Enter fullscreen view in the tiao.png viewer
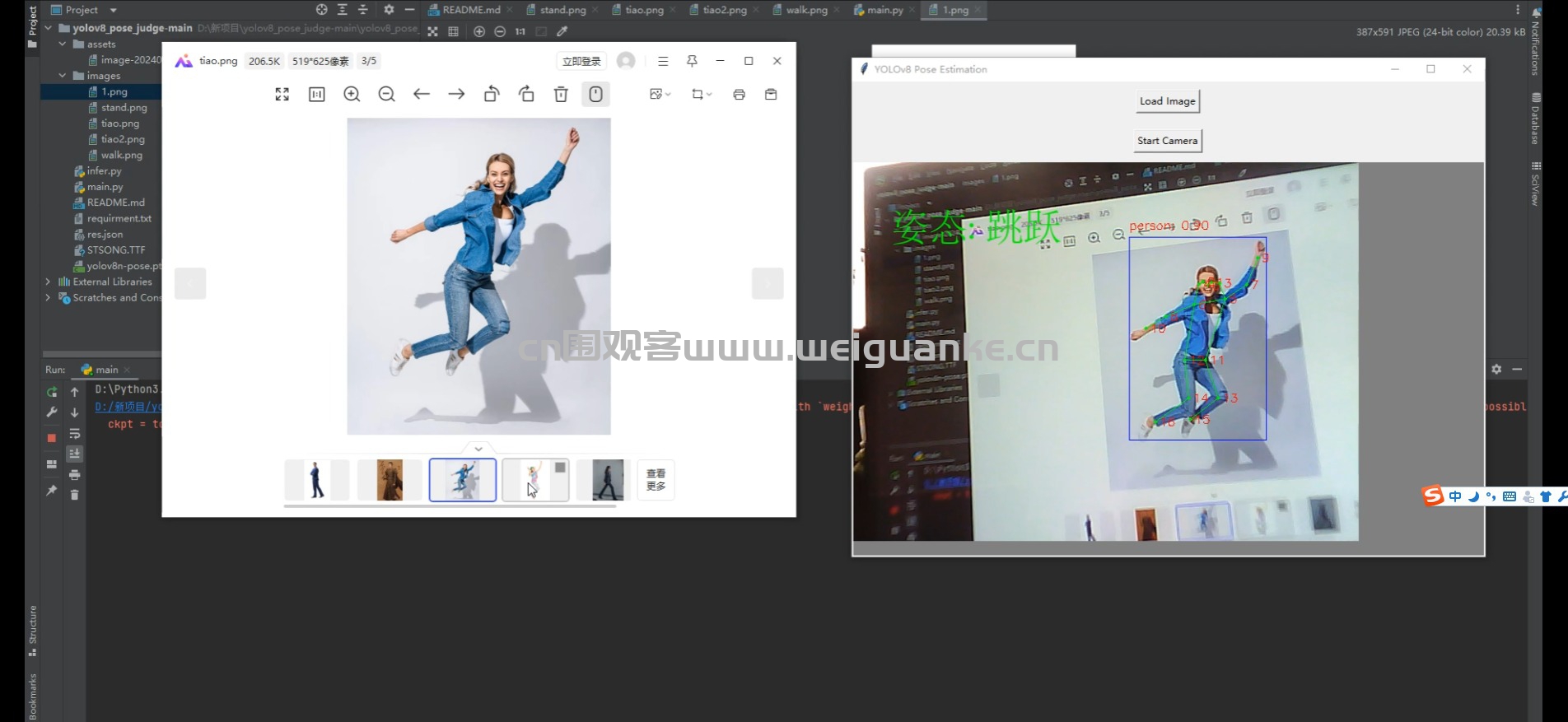 click(282, 94)
